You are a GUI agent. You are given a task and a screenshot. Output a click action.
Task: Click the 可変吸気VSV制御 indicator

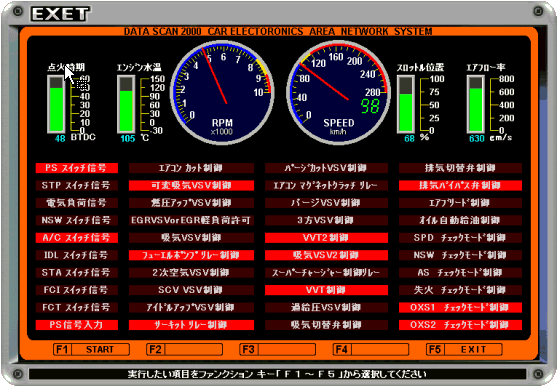click(x=191, y=185)
